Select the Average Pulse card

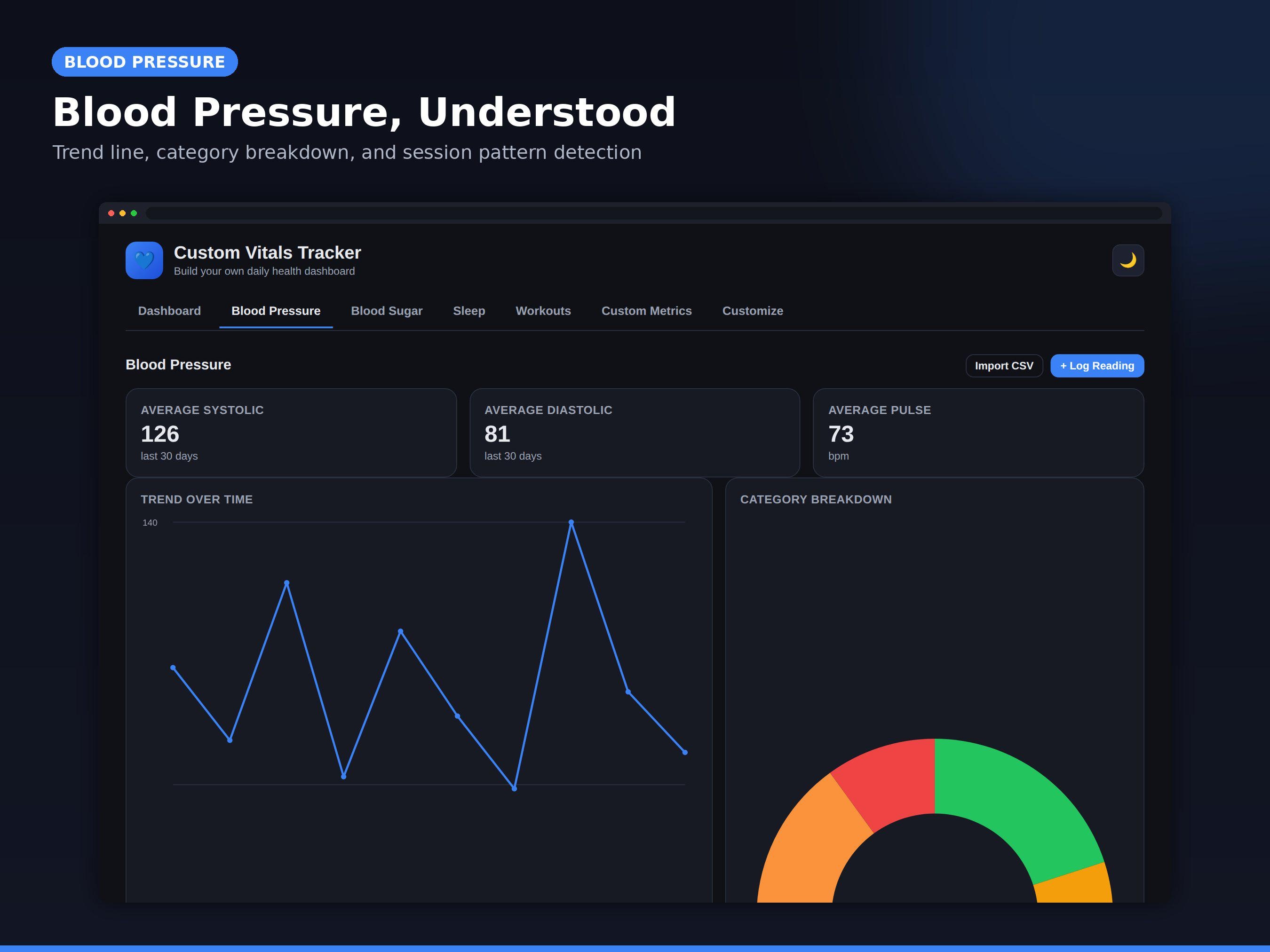click(x=978, y=433)
